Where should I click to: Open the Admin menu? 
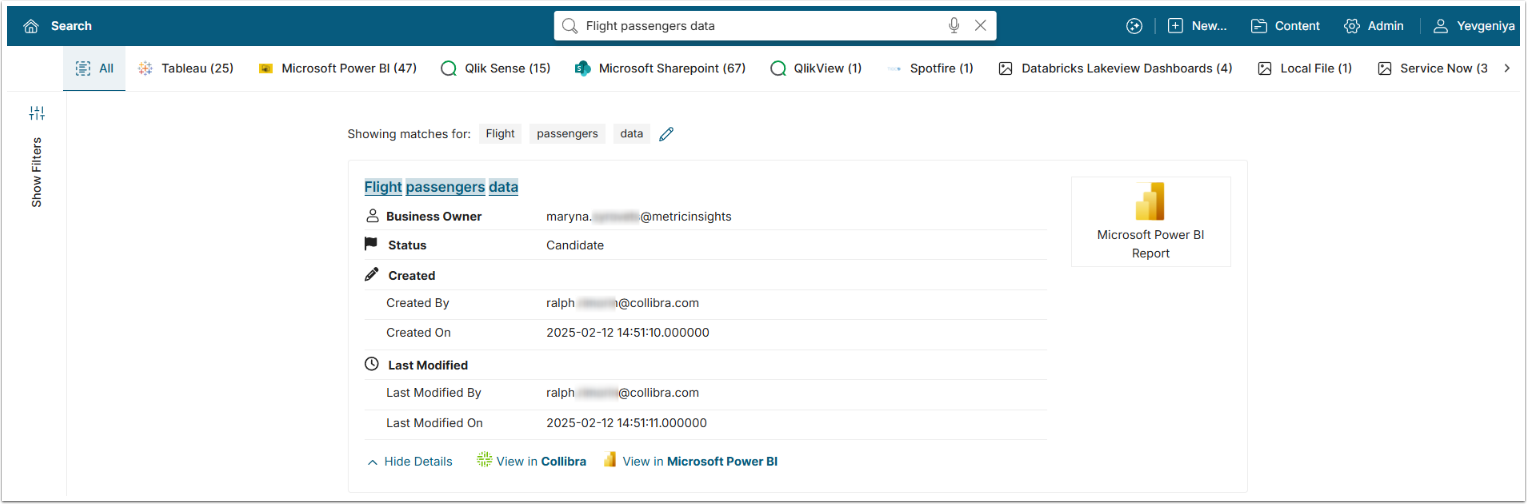(1374, 26)
